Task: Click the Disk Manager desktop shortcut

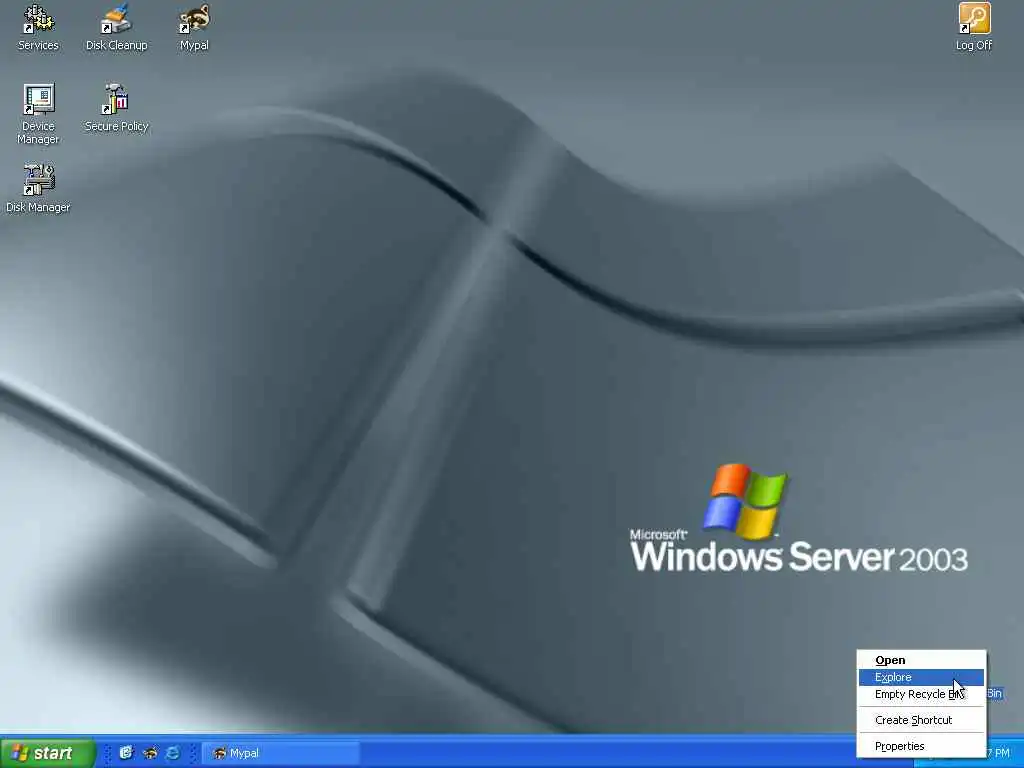Action: [x=38, y=189]
